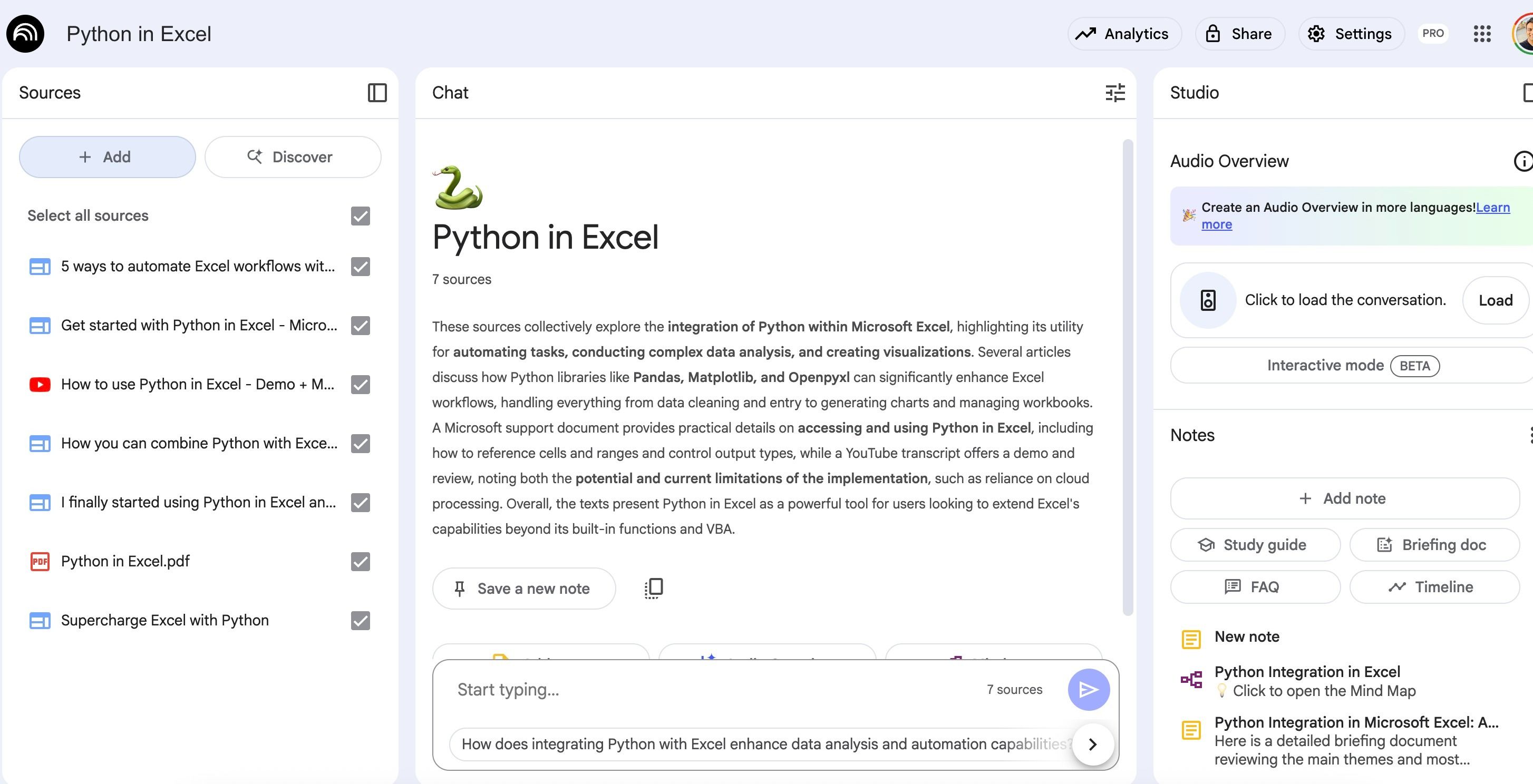Viewport: 1533px width, 784px height.
Task: Add a new source
Action: (x=107, y=157)
